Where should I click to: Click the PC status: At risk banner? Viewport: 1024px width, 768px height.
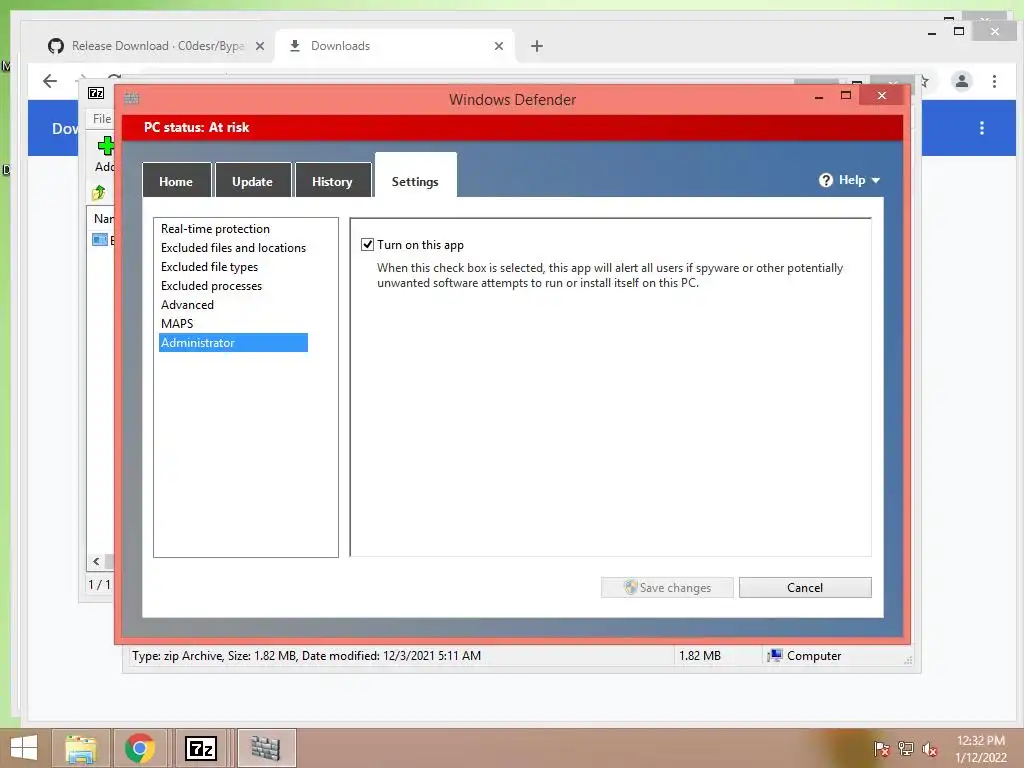coord(513,127)
